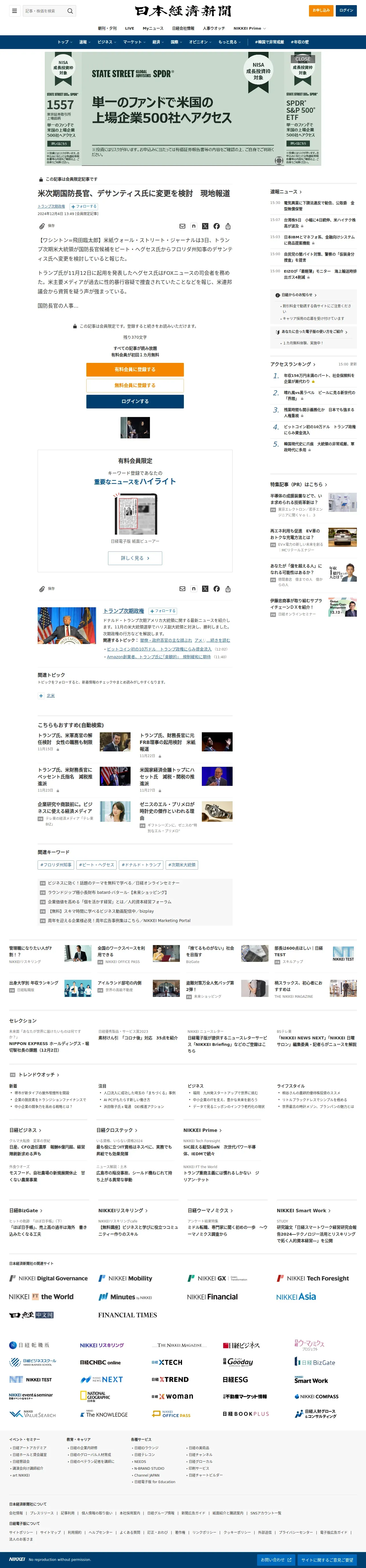Expand the ビジネス navigation dropdown
The width and height of the screenshot is (366, 1568).
click(x=107, y=42)
